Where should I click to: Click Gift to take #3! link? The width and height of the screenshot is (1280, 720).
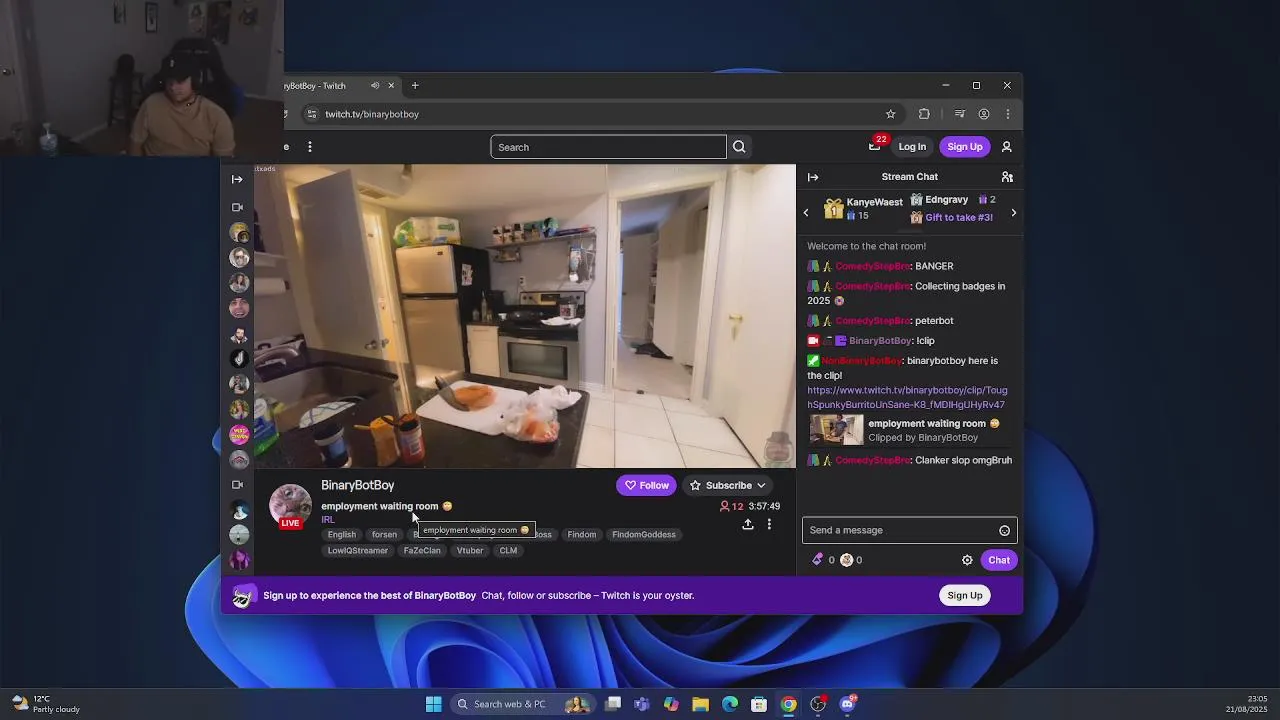[959, 217]
